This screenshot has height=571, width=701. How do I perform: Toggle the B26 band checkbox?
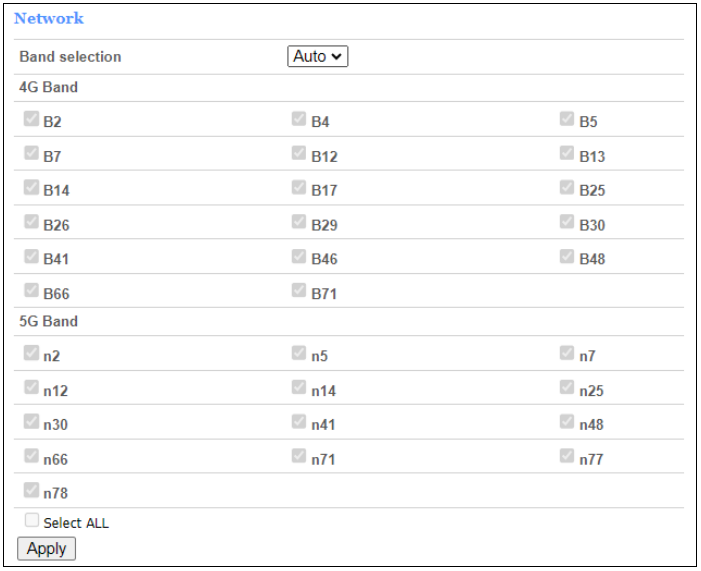tap(32, 223)
